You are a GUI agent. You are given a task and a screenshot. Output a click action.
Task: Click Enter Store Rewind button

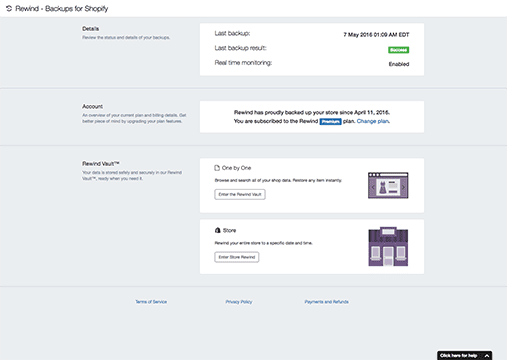[237, 257]
